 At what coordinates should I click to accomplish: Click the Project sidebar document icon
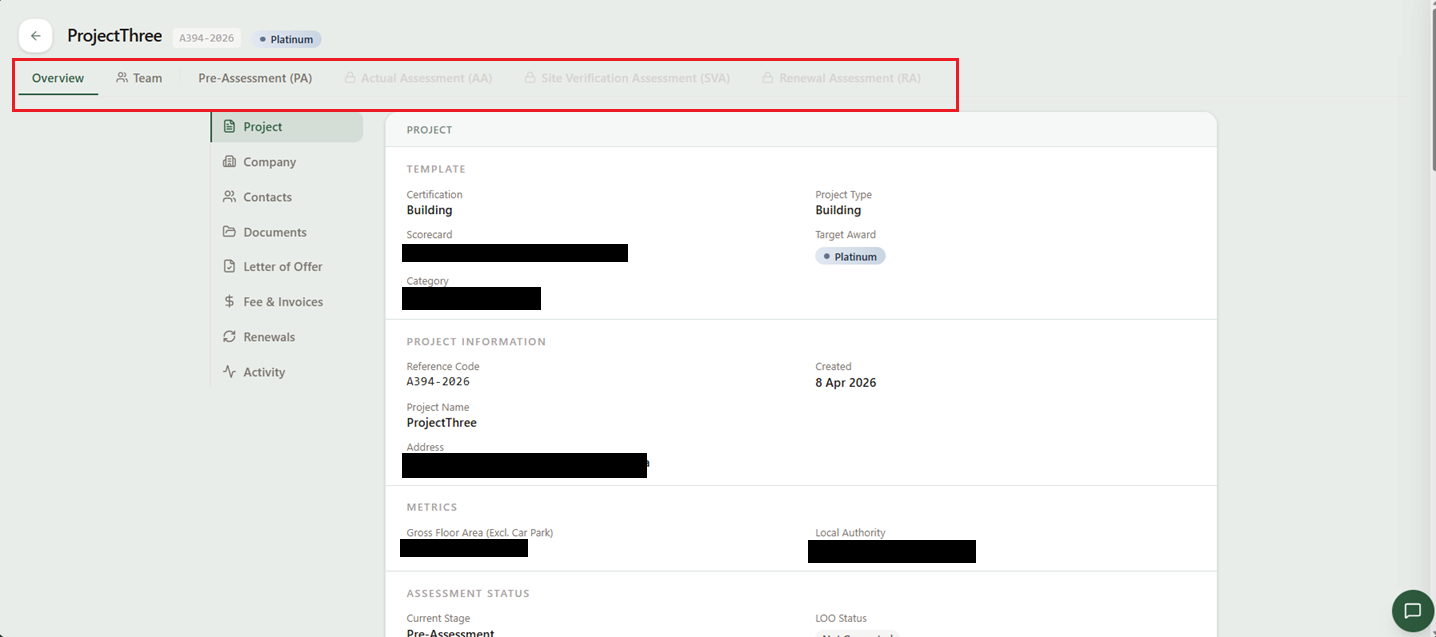(x=229, y=127)
